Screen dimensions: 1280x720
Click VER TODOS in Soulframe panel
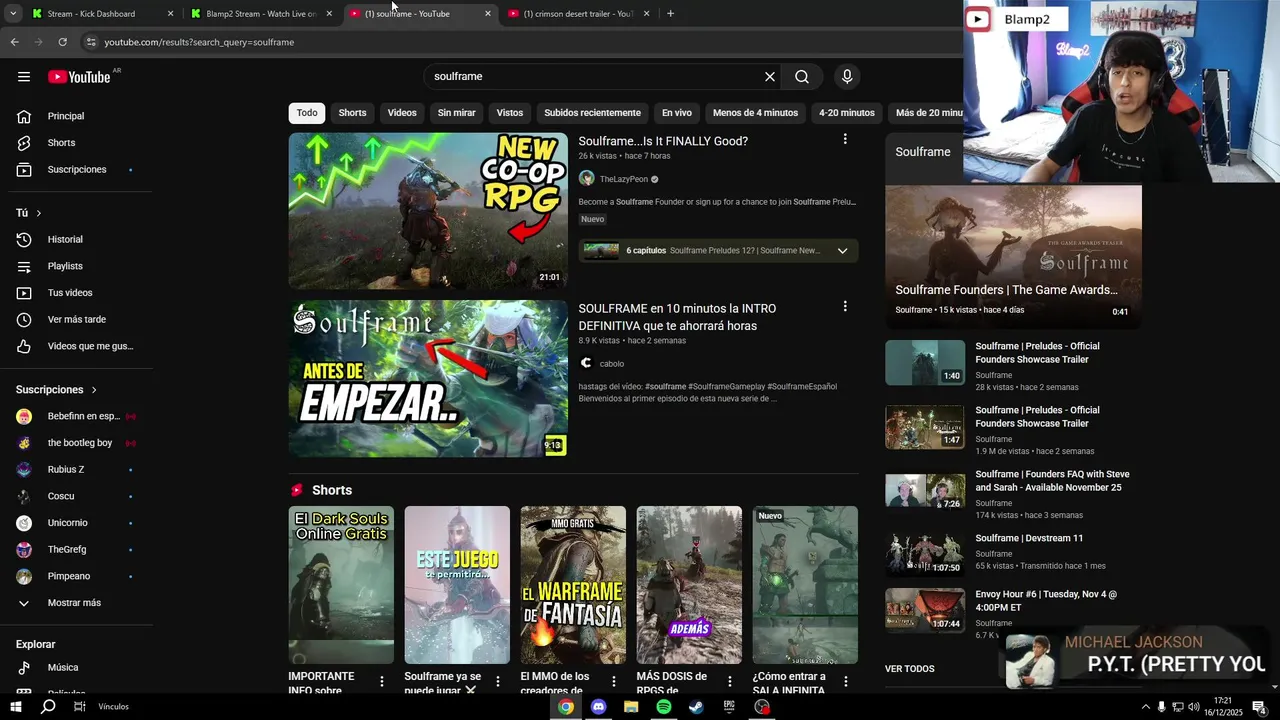point(910,669)
